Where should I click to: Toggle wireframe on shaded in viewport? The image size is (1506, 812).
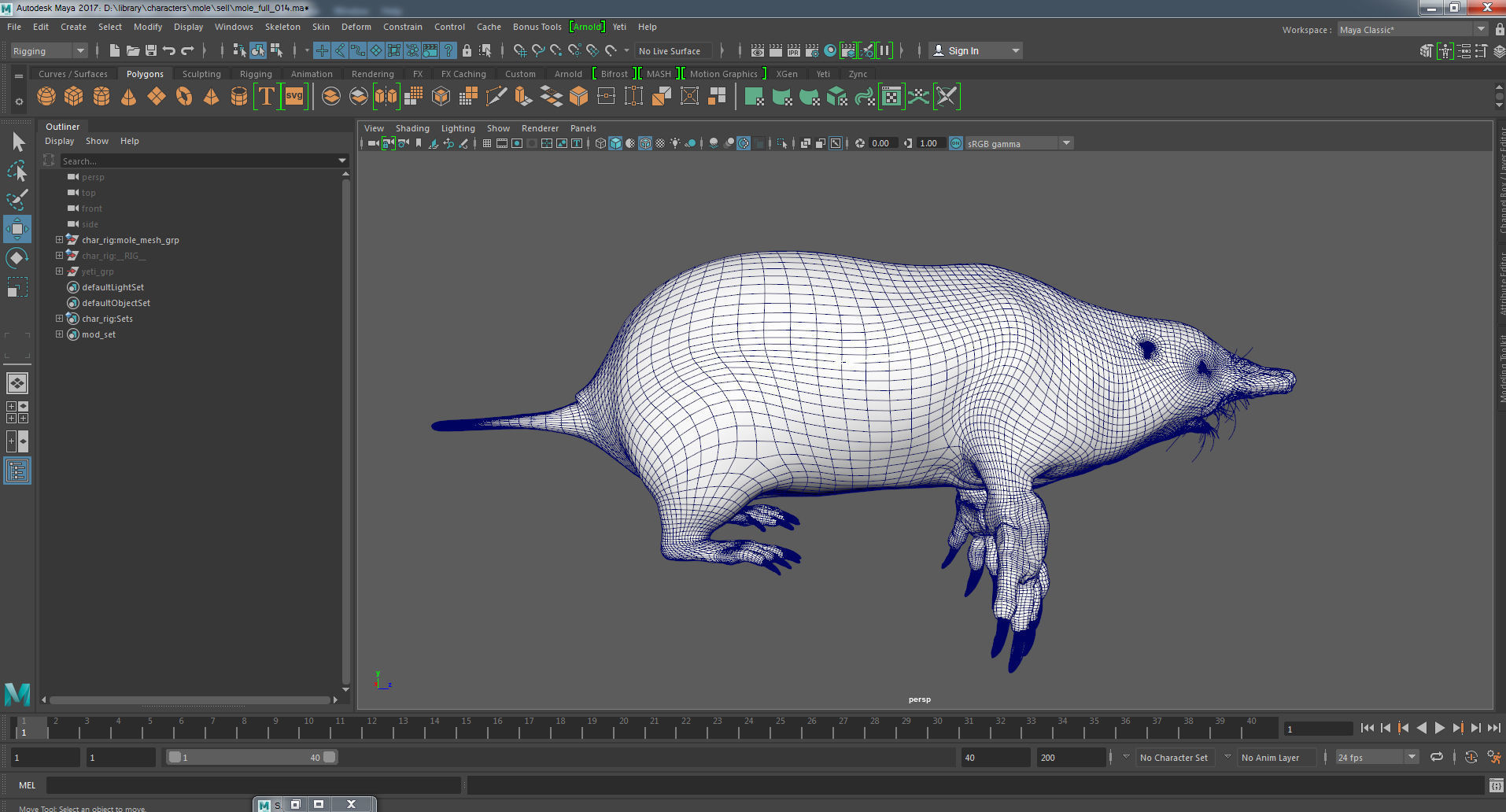645,143
